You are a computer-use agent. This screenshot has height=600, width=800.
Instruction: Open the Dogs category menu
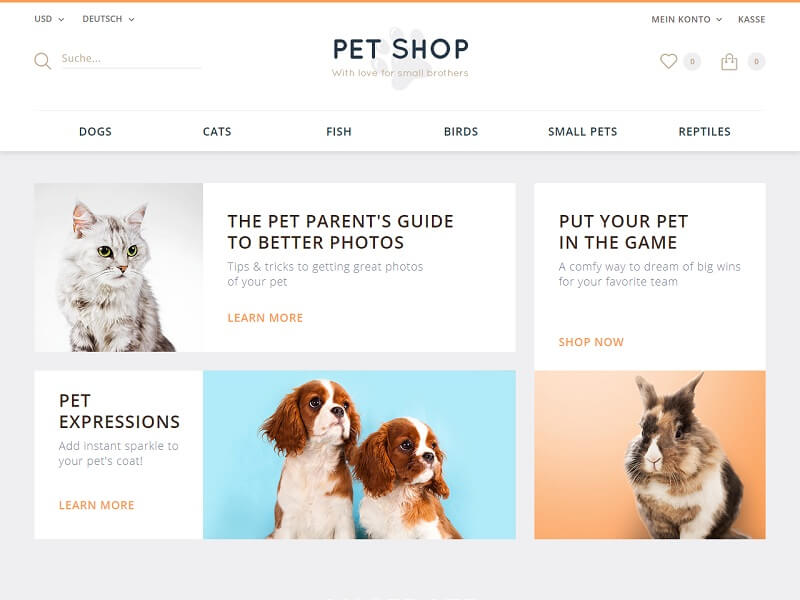tap(95, 132)
